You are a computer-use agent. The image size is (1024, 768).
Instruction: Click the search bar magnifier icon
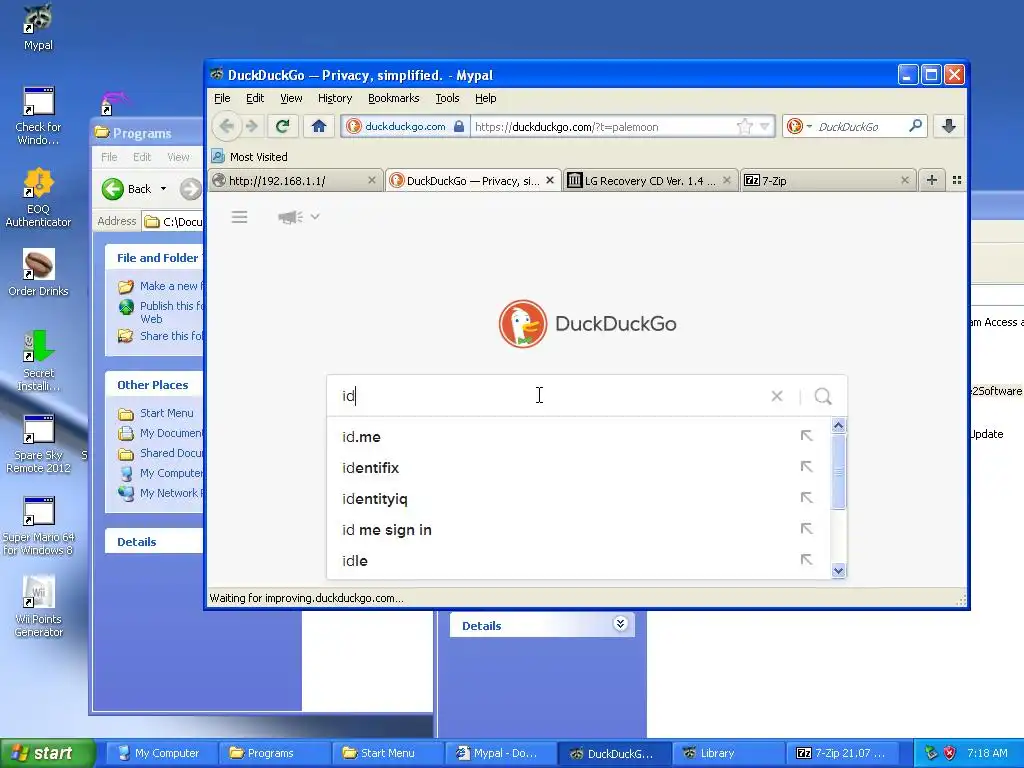coord(916,125)
